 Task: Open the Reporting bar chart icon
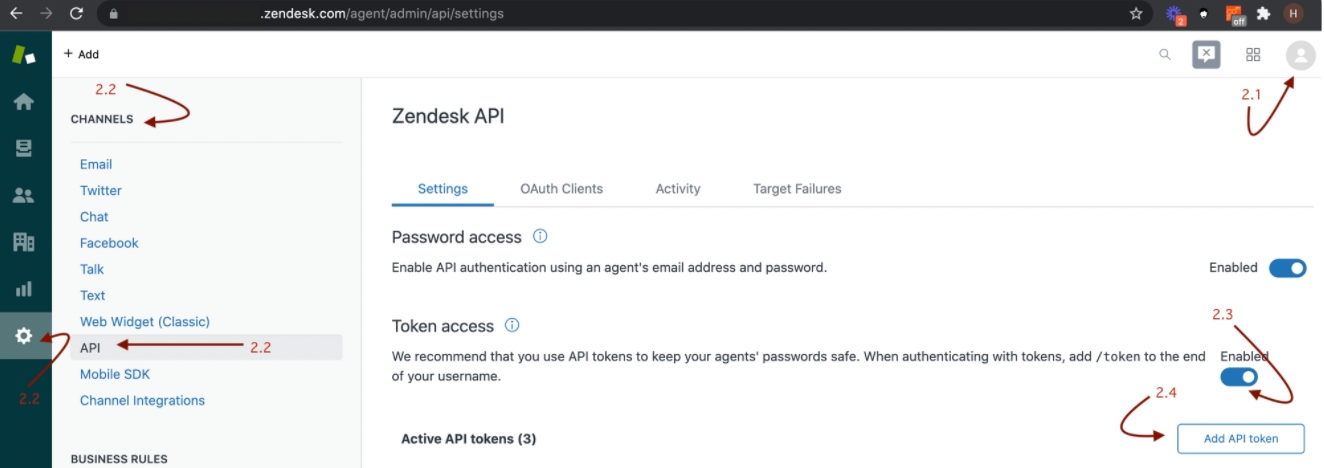24,290
